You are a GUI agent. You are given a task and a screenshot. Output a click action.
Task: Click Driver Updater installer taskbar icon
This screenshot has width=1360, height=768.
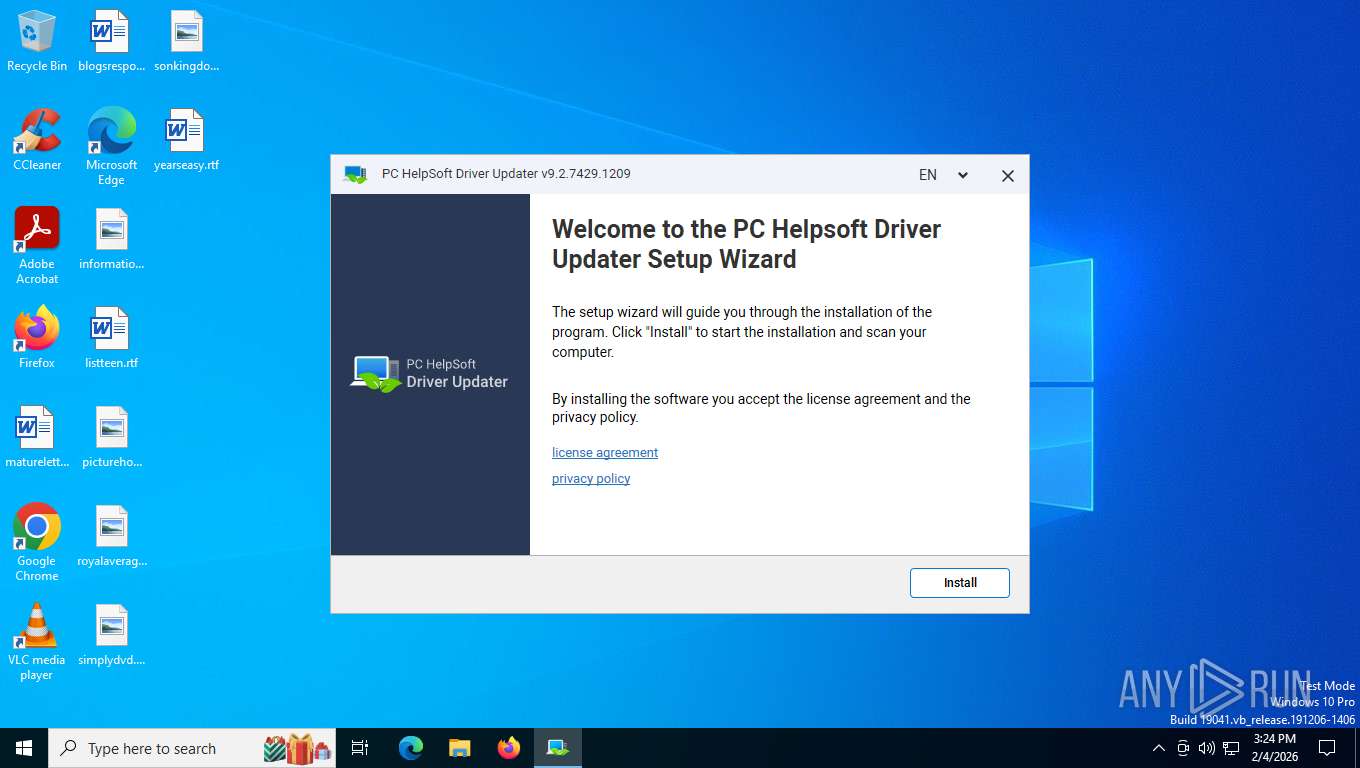pyautogui.click(x=558, y=748)
